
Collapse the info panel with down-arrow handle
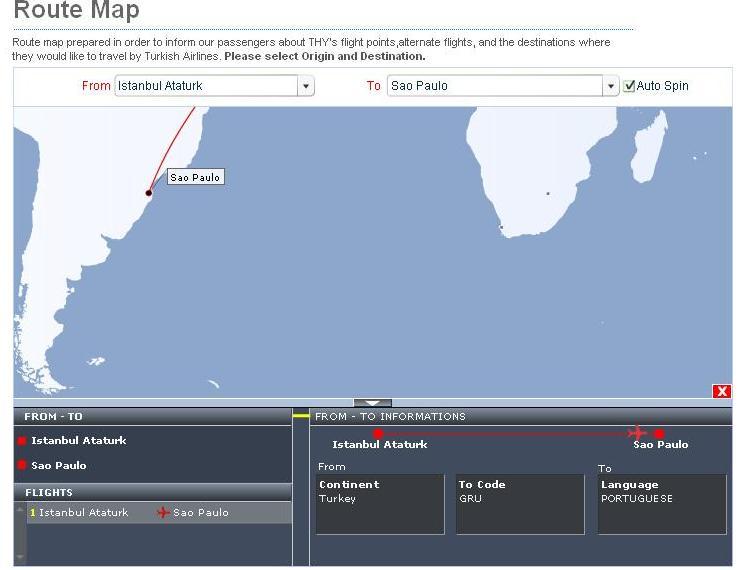tap(372, 403)
